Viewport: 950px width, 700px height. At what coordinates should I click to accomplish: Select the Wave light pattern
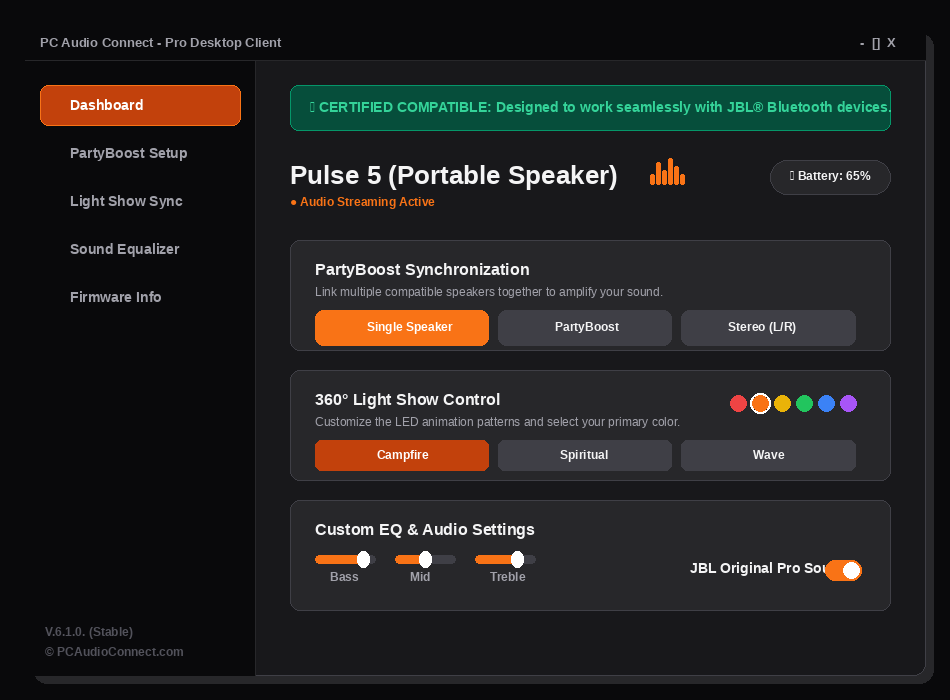pos(768,455)
